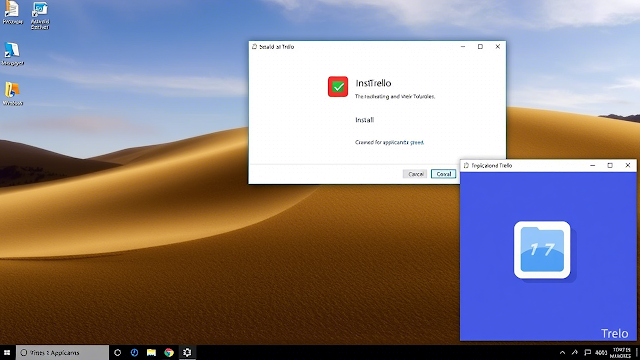Click the taskbar search box
The image size is (640, 360).
(x=62, y=353)
